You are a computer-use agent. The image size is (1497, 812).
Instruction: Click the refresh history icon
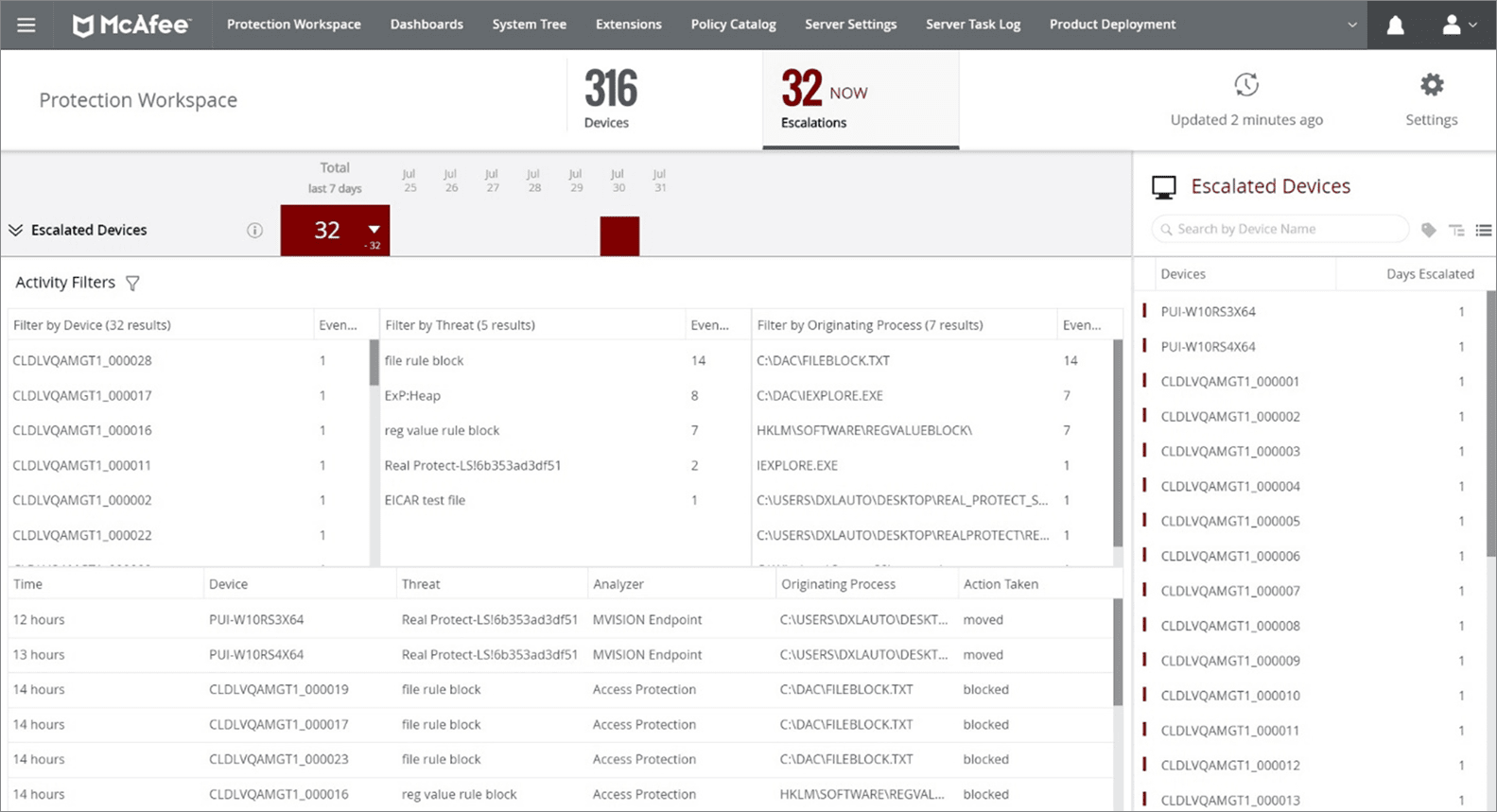click(1246, 85)
